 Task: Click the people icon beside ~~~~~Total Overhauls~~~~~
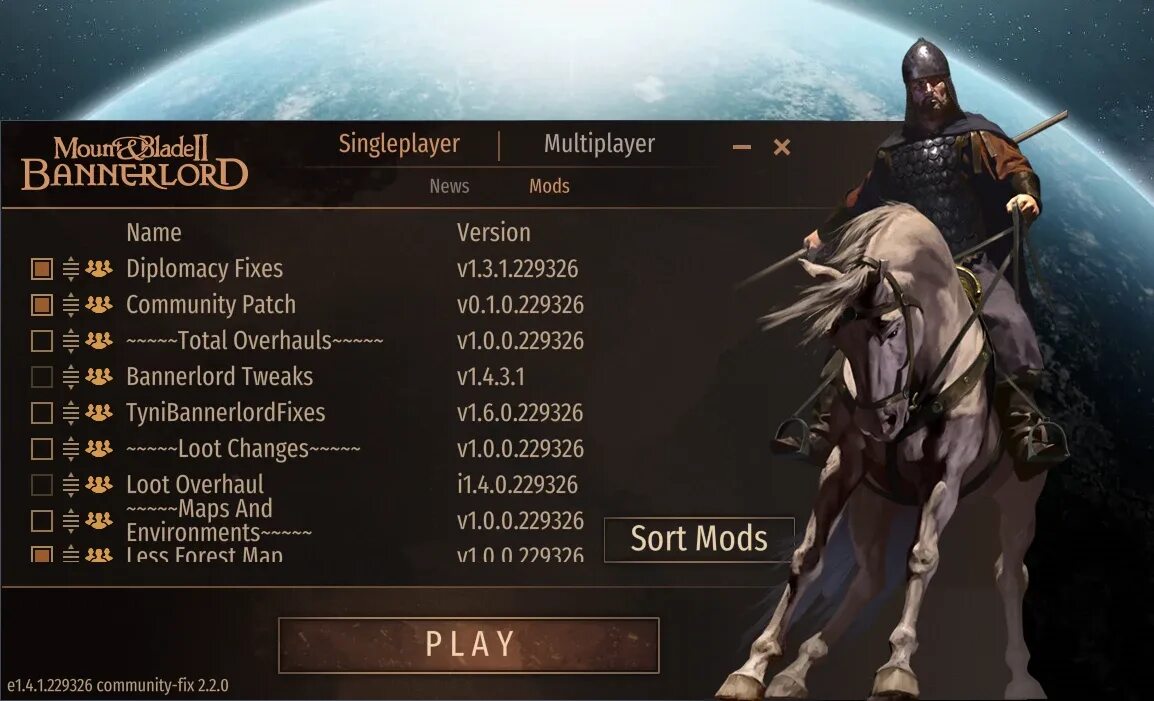point(99,340)
